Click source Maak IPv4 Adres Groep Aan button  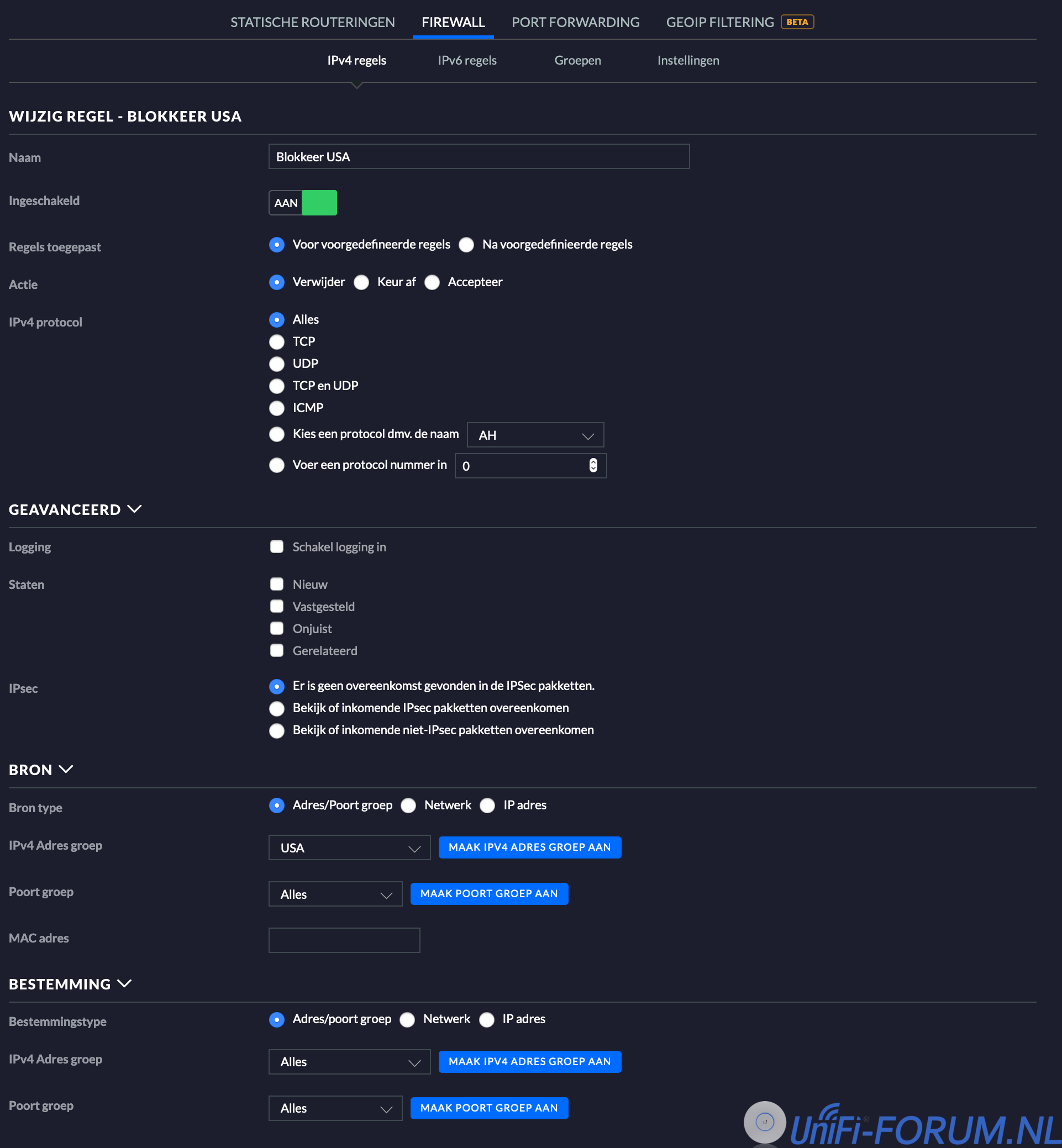pyautogui.click(x=529, y=847)
